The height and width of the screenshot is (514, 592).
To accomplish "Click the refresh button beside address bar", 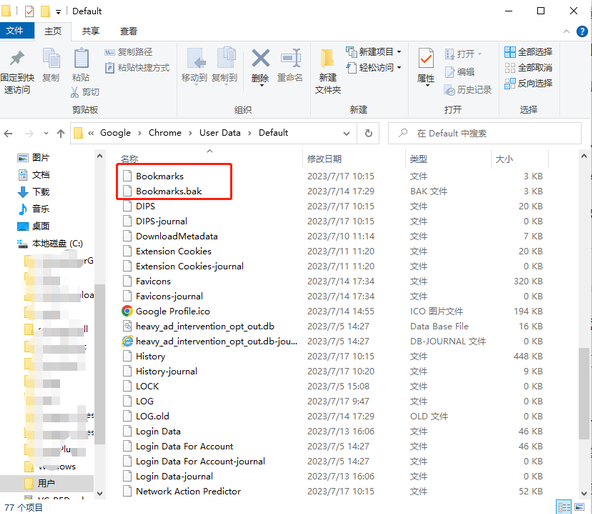I will point(368,133).
